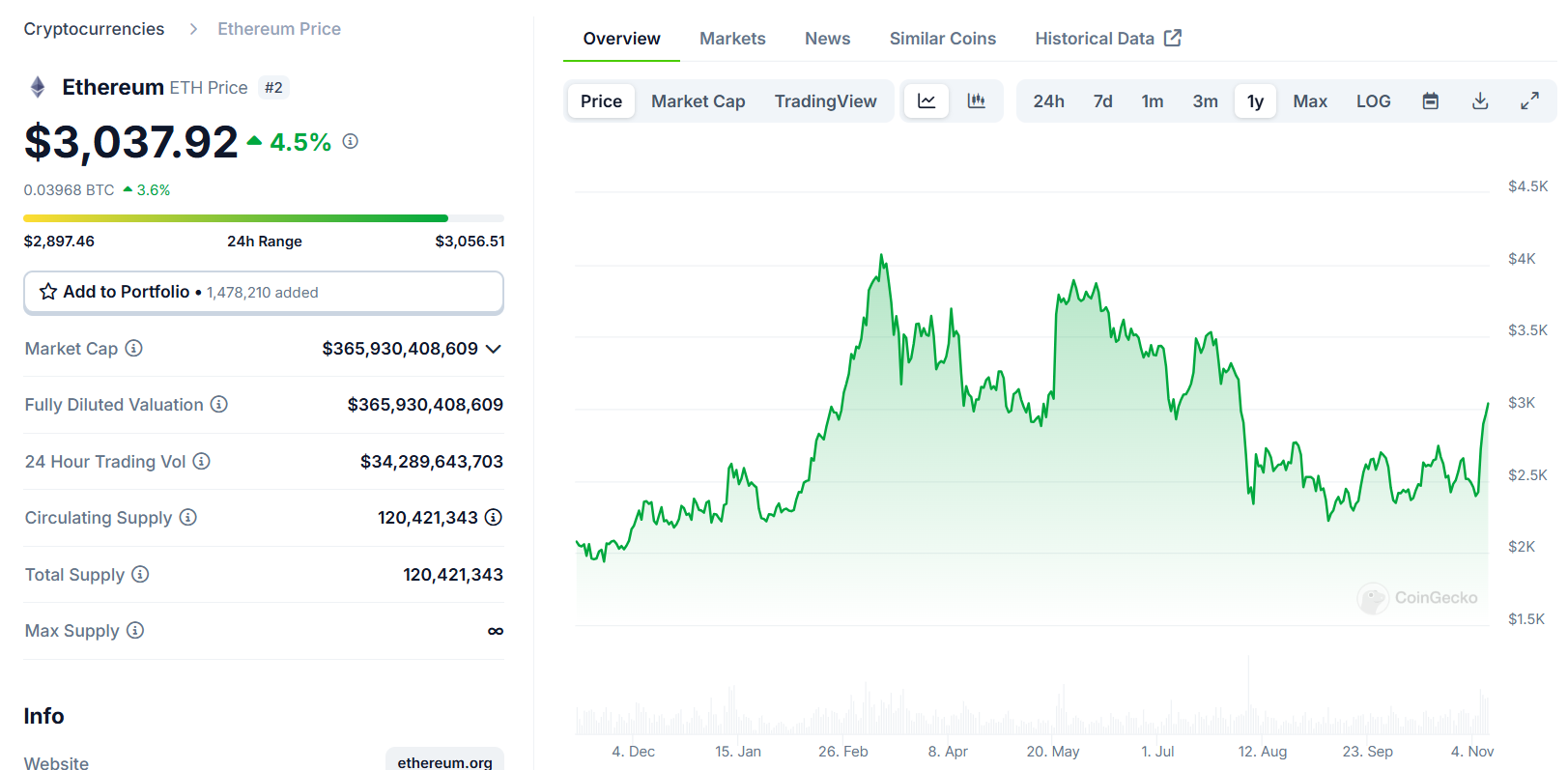Screen dimensions: 1568x770
Task: Open the Markets tab
Action: click(732, 39)
